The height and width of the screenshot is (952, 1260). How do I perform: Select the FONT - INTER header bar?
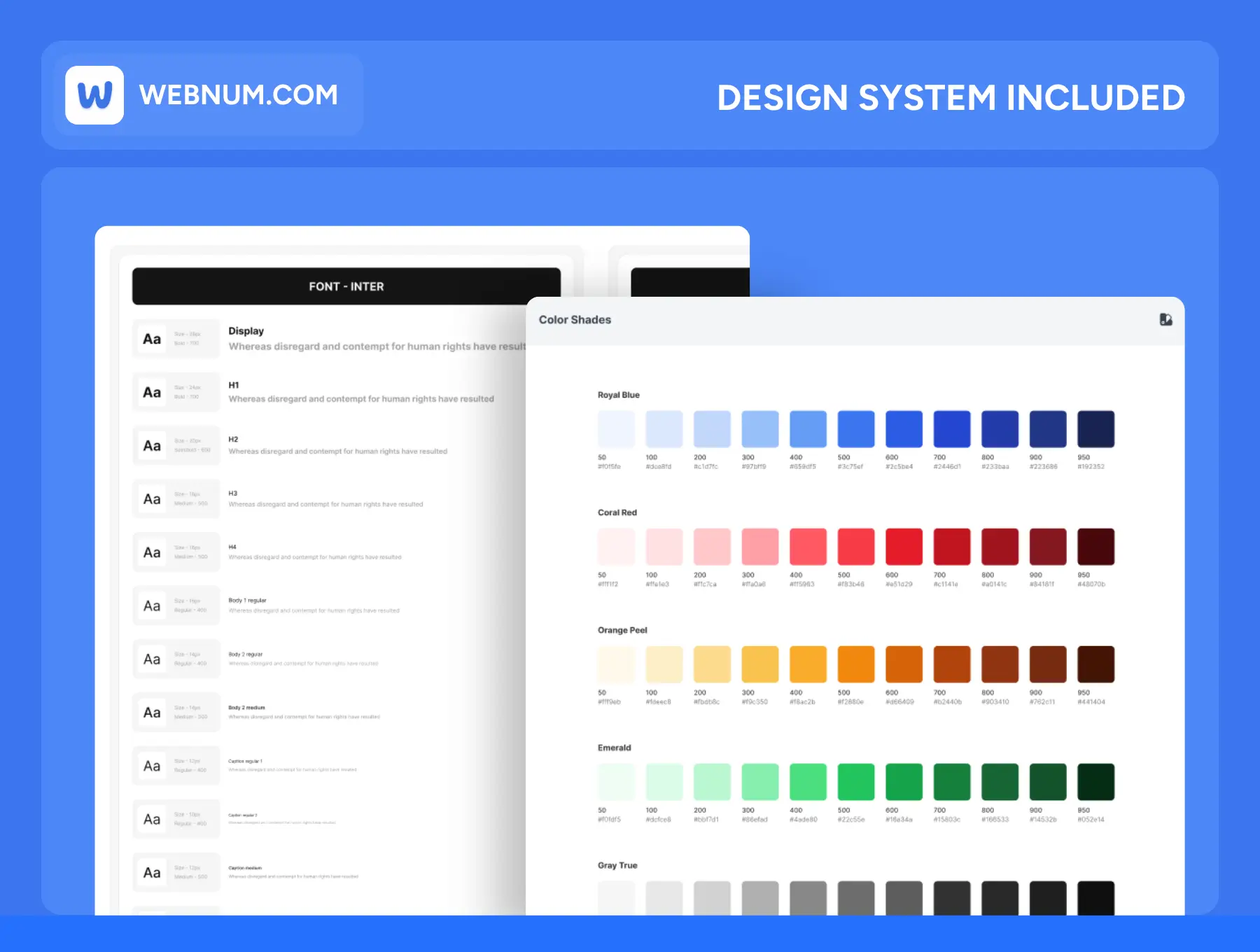[x=346, y=286]
